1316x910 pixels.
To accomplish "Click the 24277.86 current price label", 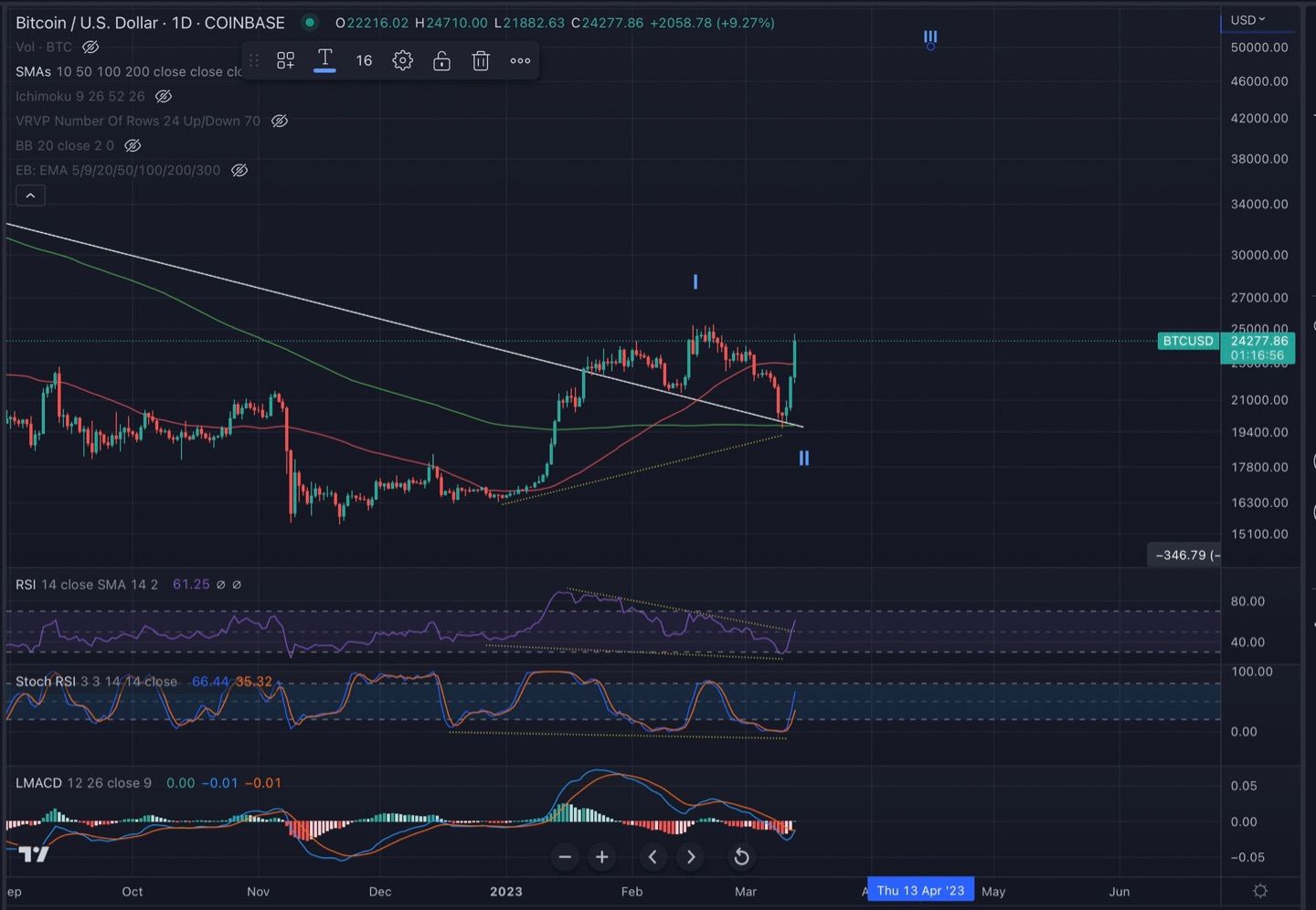I will pos(1258,341).
